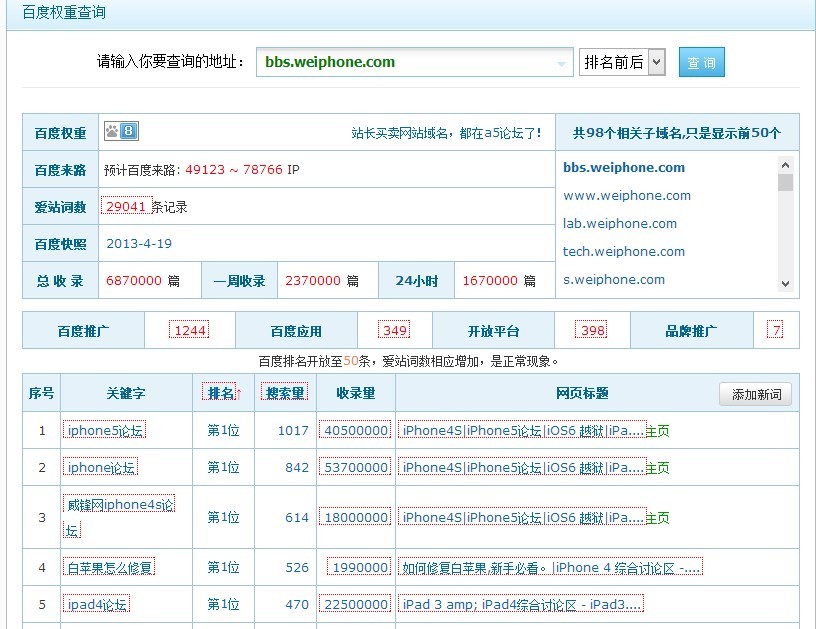This screenshot has width=816, height=629.
Task: Open the 百度快照 date 2013-4-19
Action: (x=139, y=243)
